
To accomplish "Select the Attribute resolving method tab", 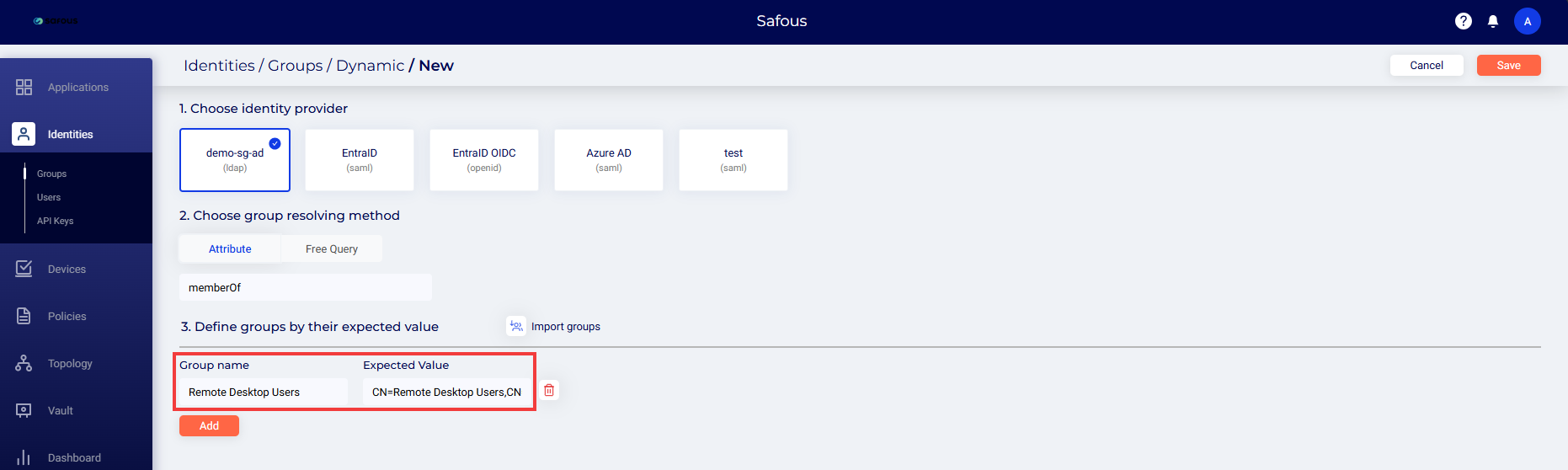I will pyautogui.click(x=230, y=248).
